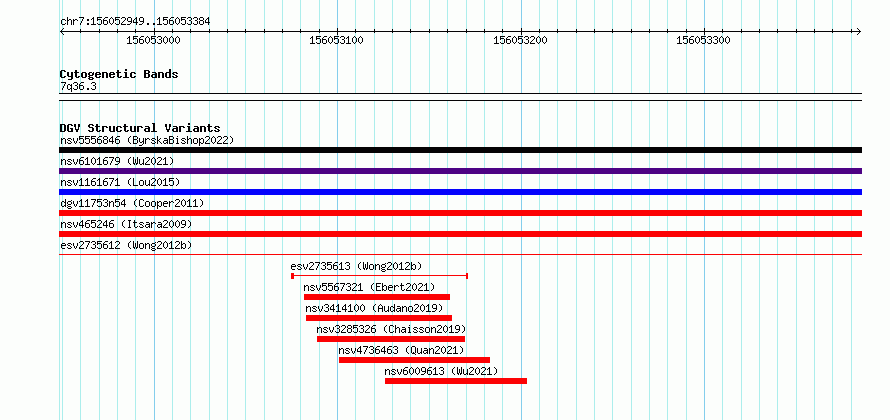Click ruler position label 156053300
890x420 pixels.
(x=704, y=40)
